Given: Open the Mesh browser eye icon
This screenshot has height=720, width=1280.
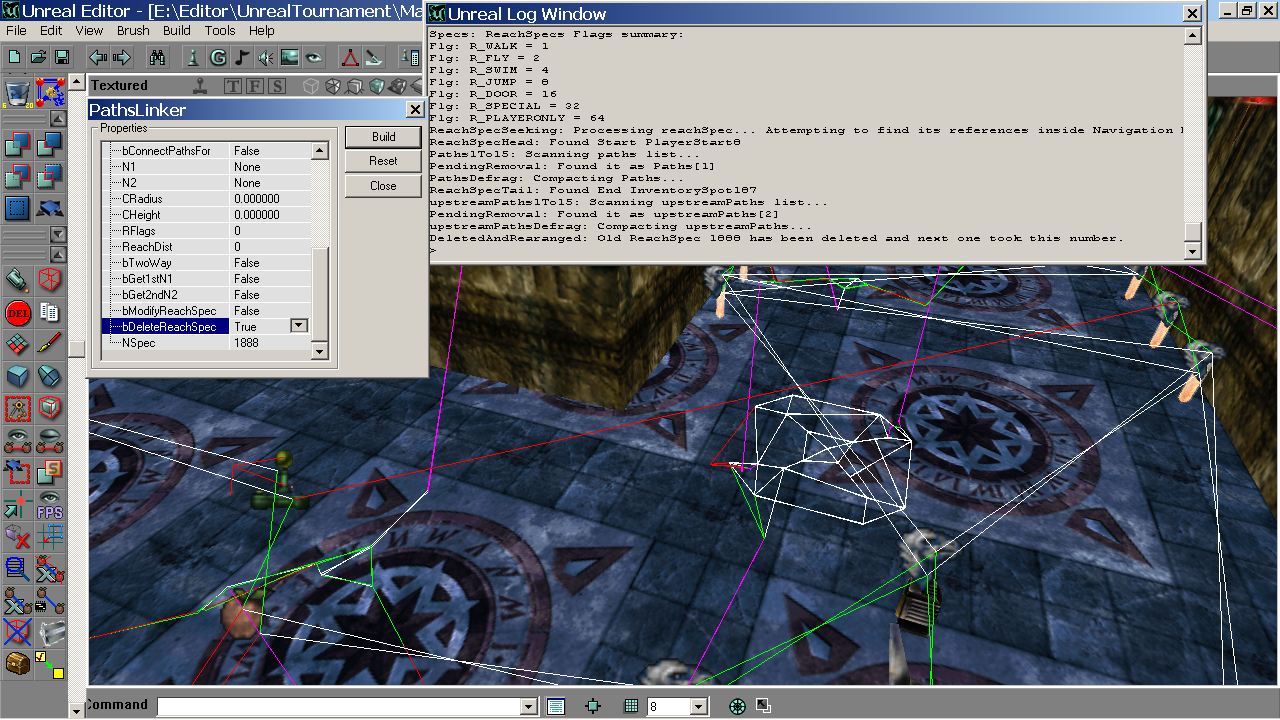Looking at the screenshot, I should (x=314, y=57).
